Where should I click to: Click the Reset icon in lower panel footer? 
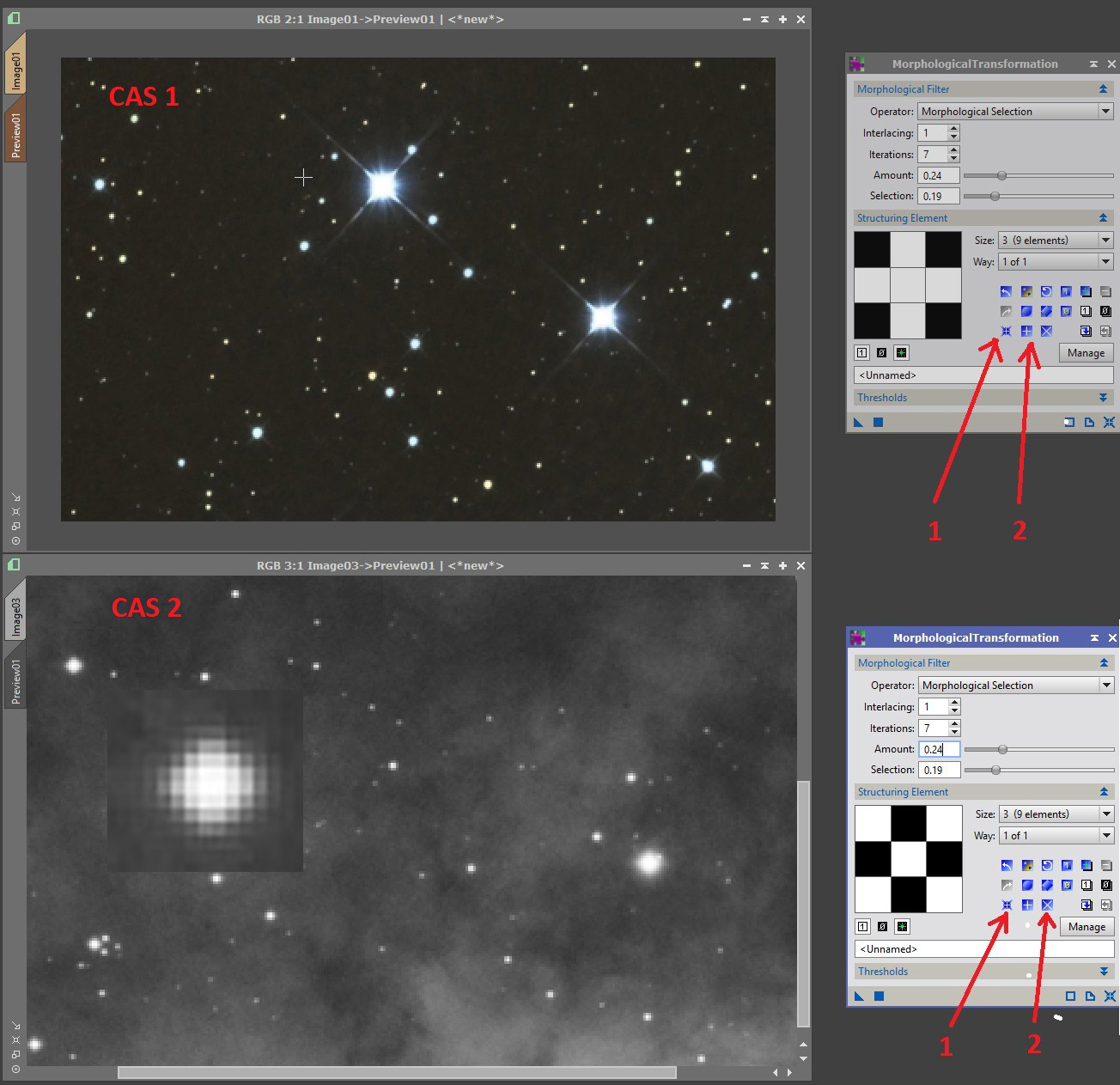coord(1110,996)
